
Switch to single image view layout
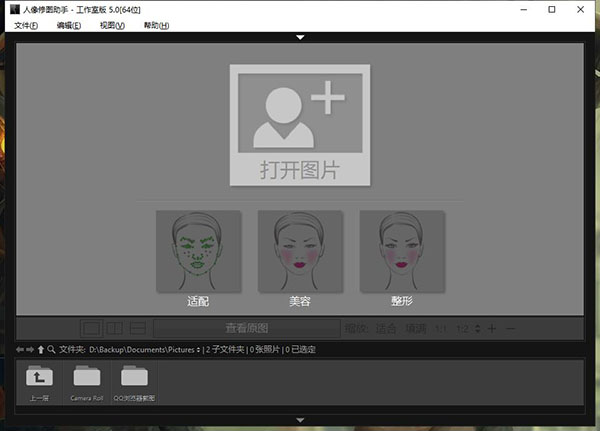coord(91,328)
